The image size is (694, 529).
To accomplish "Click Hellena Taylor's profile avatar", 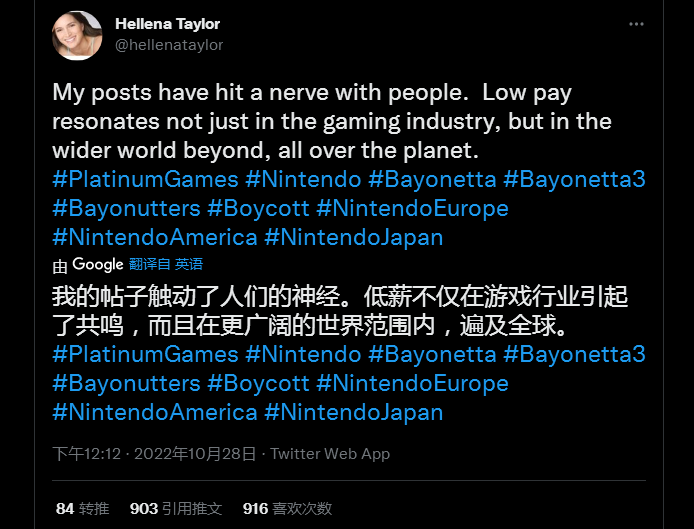I will 77,36.
